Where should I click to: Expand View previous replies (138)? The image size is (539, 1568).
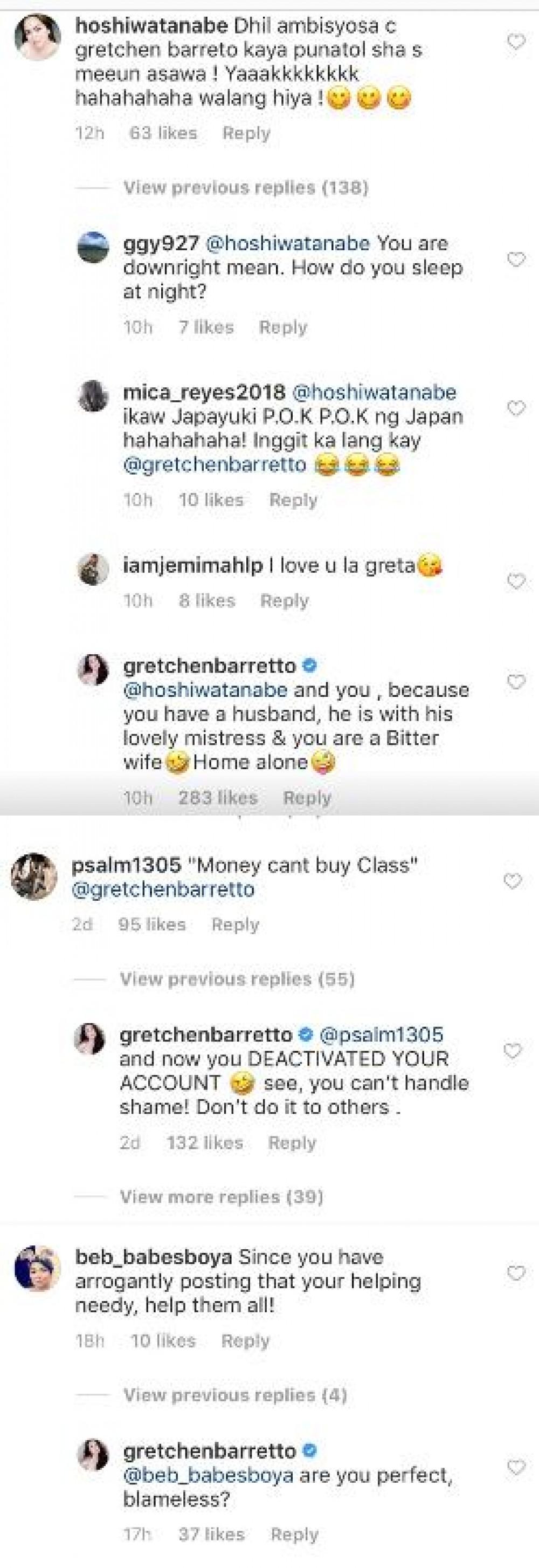pos(246,188)
